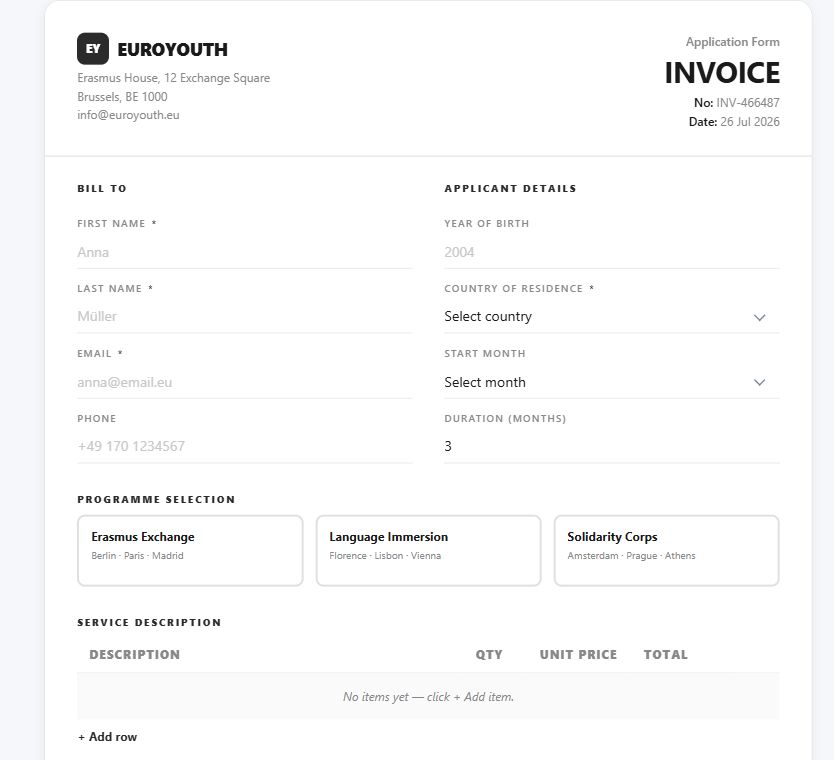Image resolution: width=834 pixels, height=760 pixels.
Task: Click the + Add row button
Action: [107, 737]
